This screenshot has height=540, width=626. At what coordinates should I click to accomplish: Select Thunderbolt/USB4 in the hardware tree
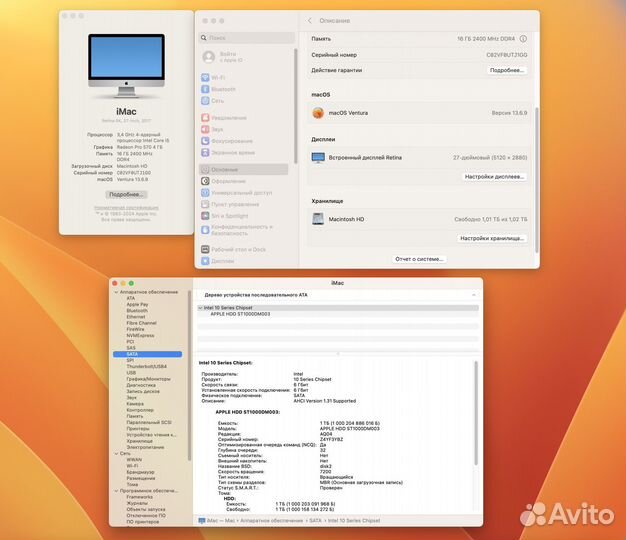147,366
